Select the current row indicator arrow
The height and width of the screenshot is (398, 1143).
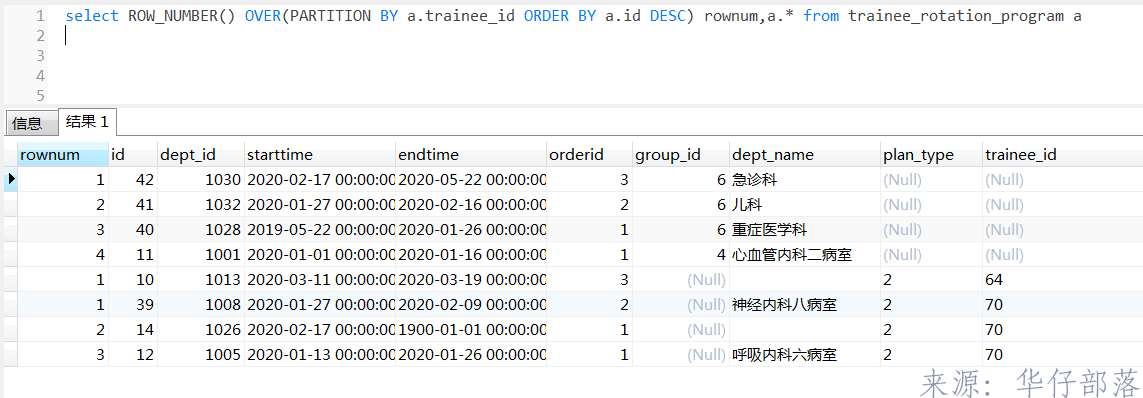[x=11, y=179]
